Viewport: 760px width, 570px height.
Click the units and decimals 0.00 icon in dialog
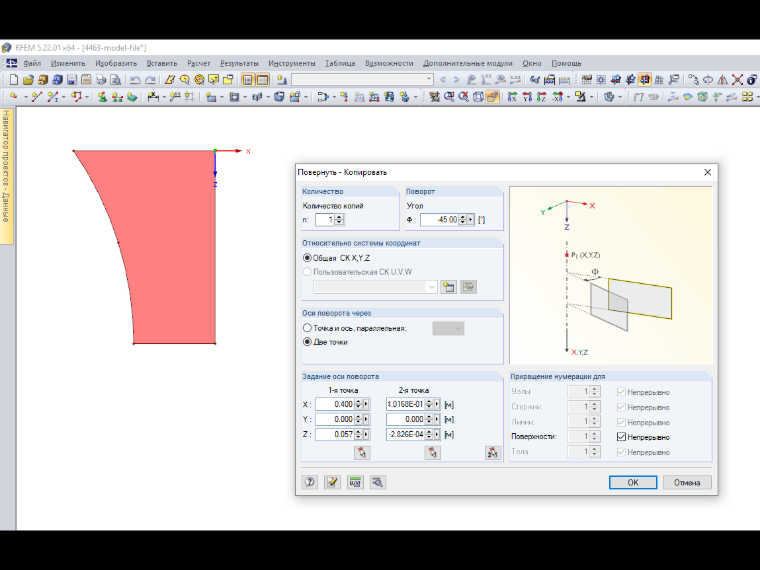(x=355, y=482)
